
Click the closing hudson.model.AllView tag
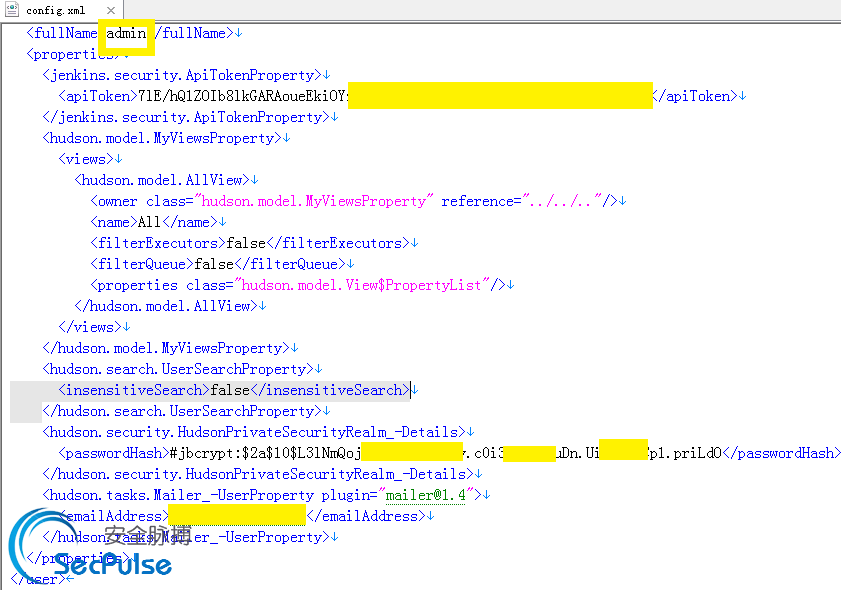(166, 306)
